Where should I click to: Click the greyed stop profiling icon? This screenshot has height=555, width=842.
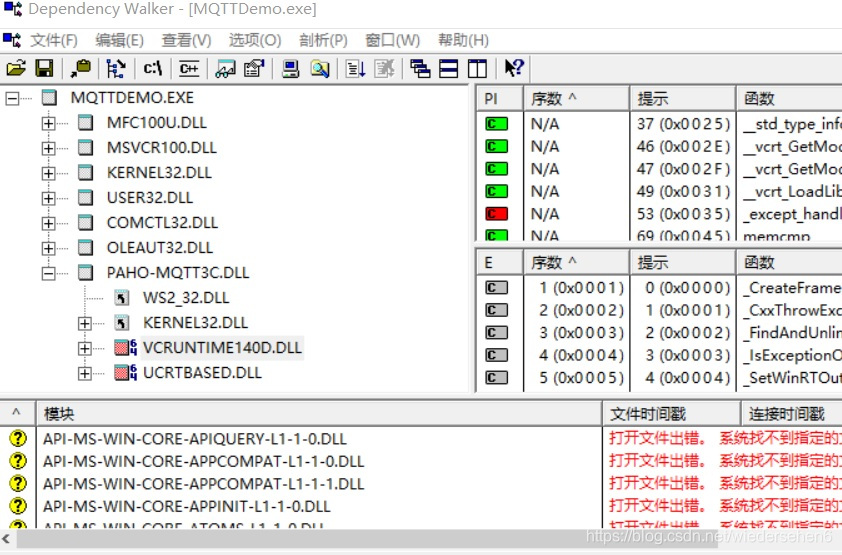click(x=384, y=69)
